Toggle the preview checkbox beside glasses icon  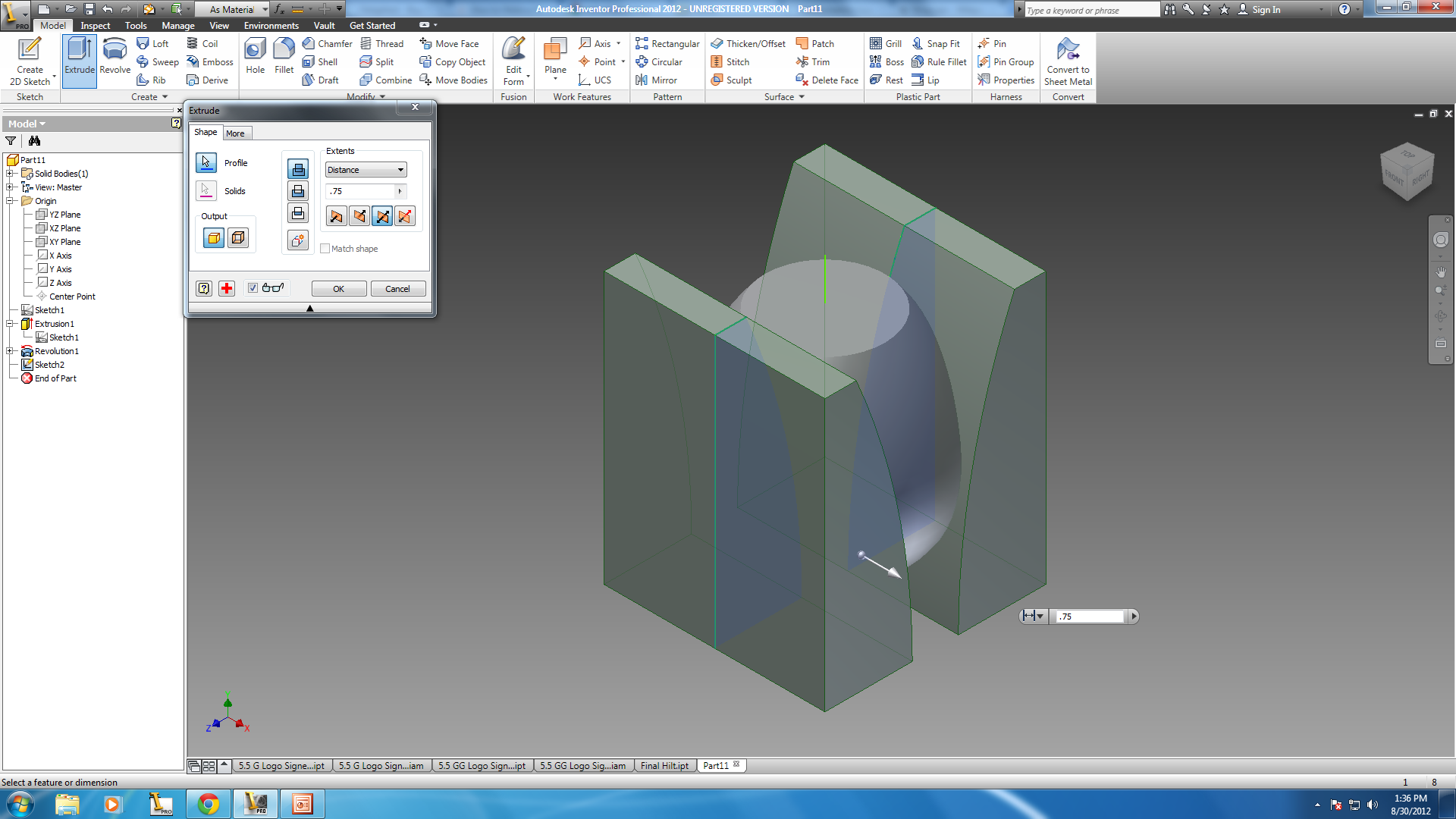pos(253,288)
